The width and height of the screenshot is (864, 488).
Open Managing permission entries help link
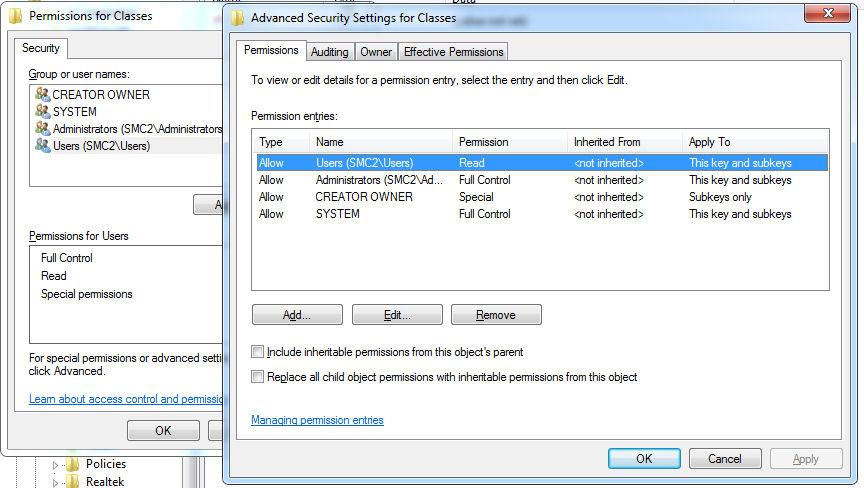click(317, 420)
